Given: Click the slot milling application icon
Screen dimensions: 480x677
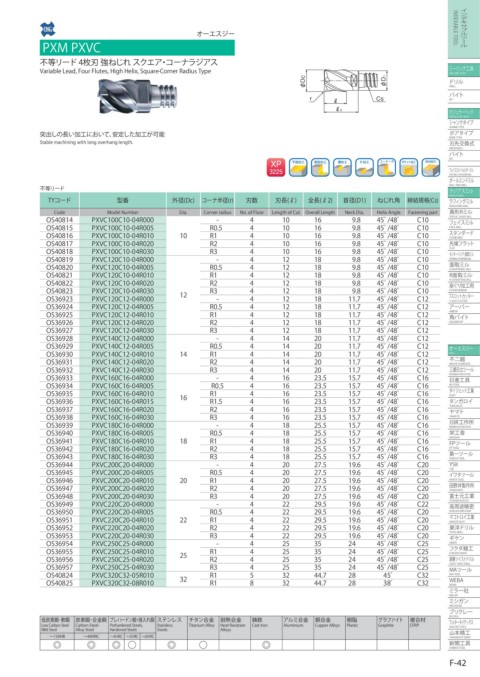Looking at the screenshot, I should pyautogui.click(x=342, y=168).
